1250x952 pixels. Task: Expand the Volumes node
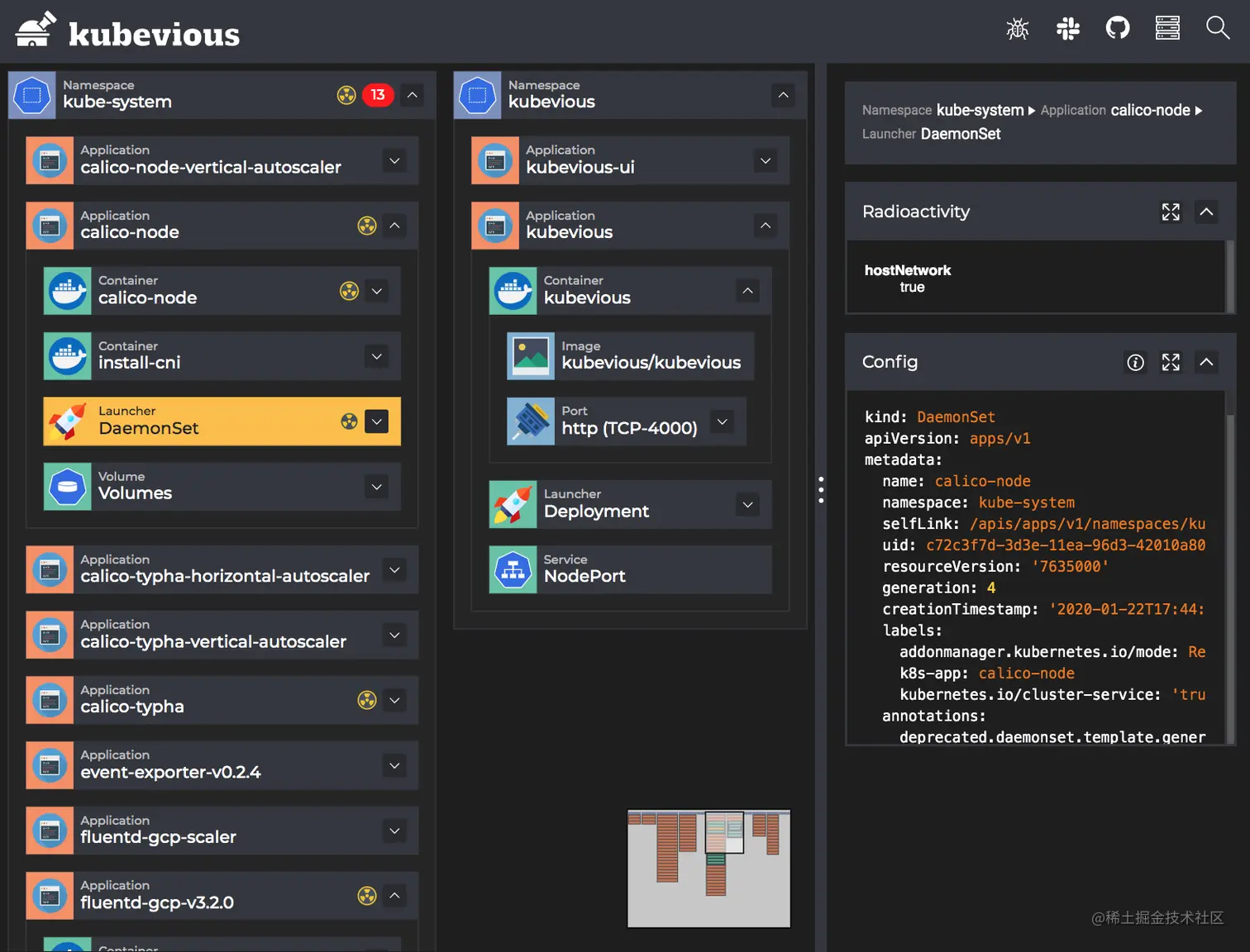pyautogui.click(x=376, y=487)
